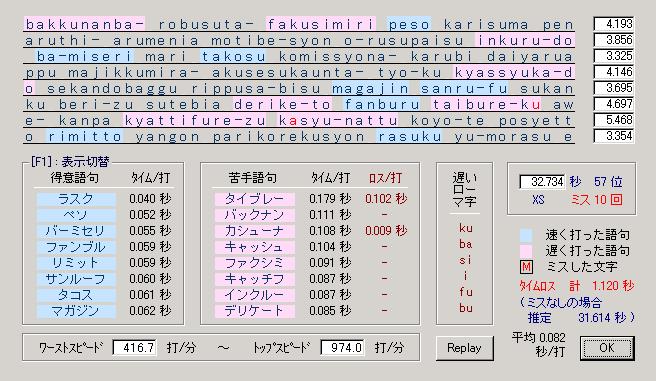Click the blue highlighted word 'rimitto'
656x381 pixels.
[85, 137]
